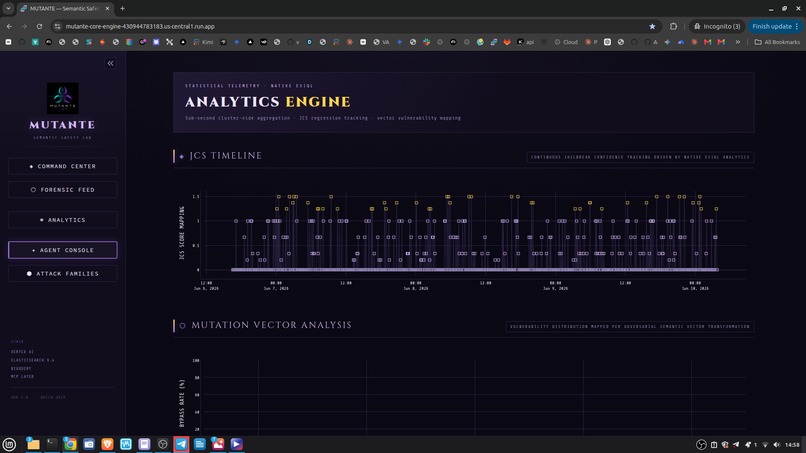The image size is (806, 453).
Task: Click the forward navigation arrow
Action: click(x=24, y=26)
